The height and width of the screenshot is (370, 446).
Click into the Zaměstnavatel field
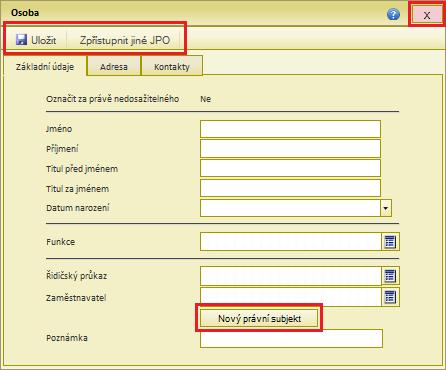click(x=291, y=297)
